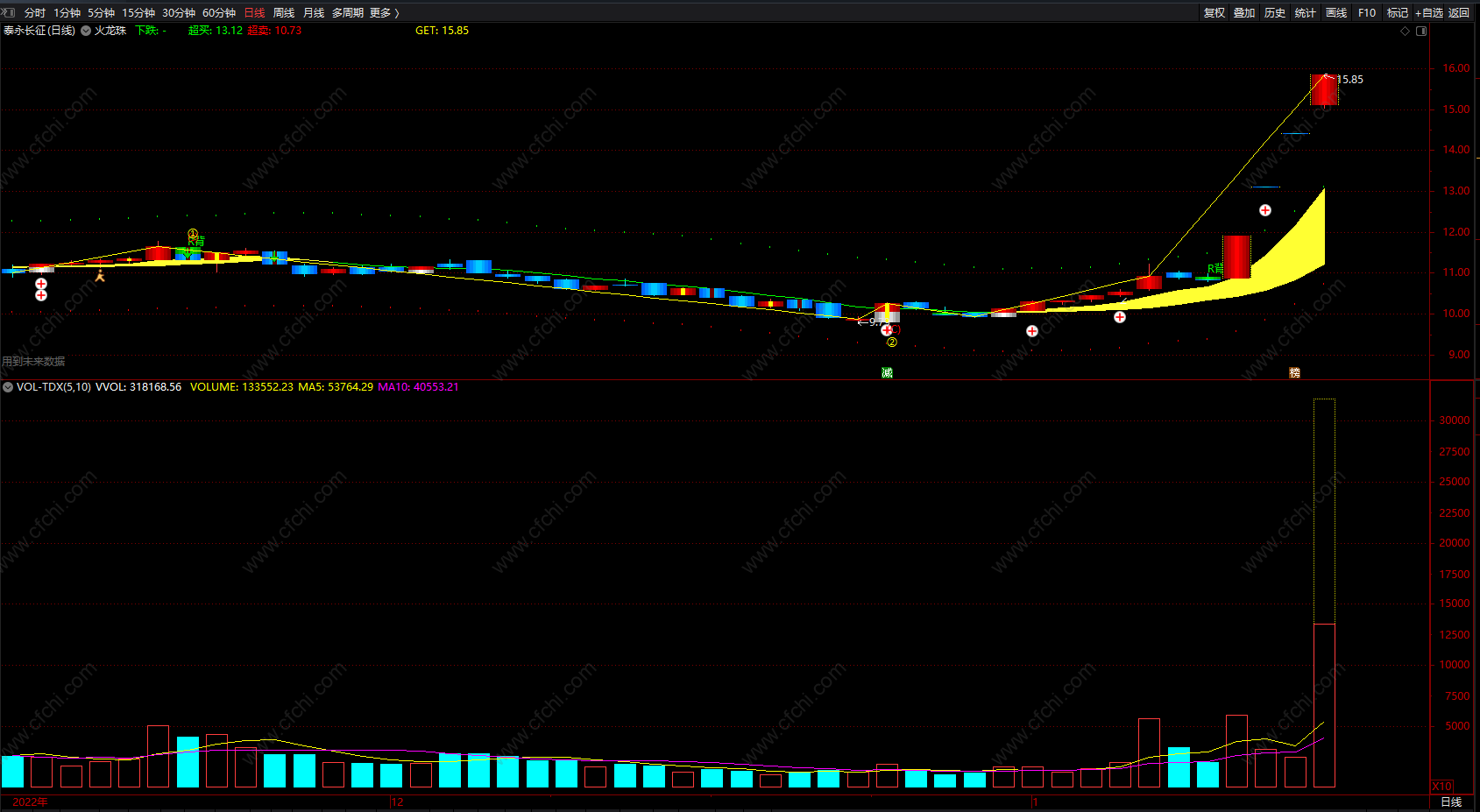Expand the 火龙珠 indicator dropdown arrow
This screenshot has height=812, width=1480.
(86, 31)
